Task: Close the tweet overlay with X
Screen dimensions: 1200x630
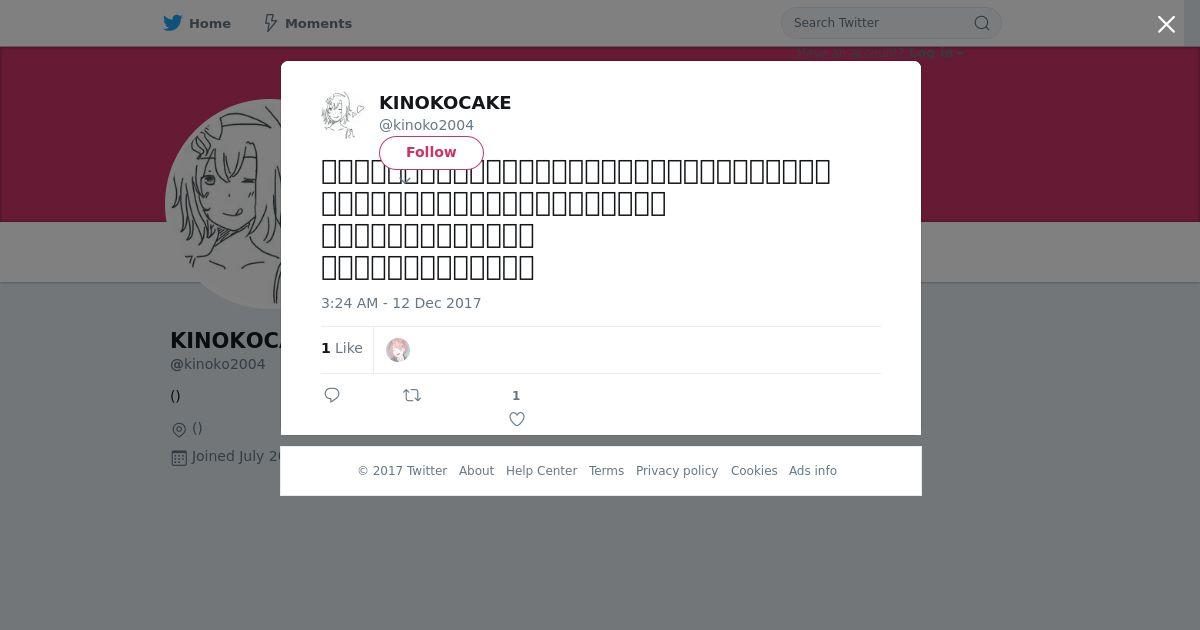Action: click(1166, 24)
